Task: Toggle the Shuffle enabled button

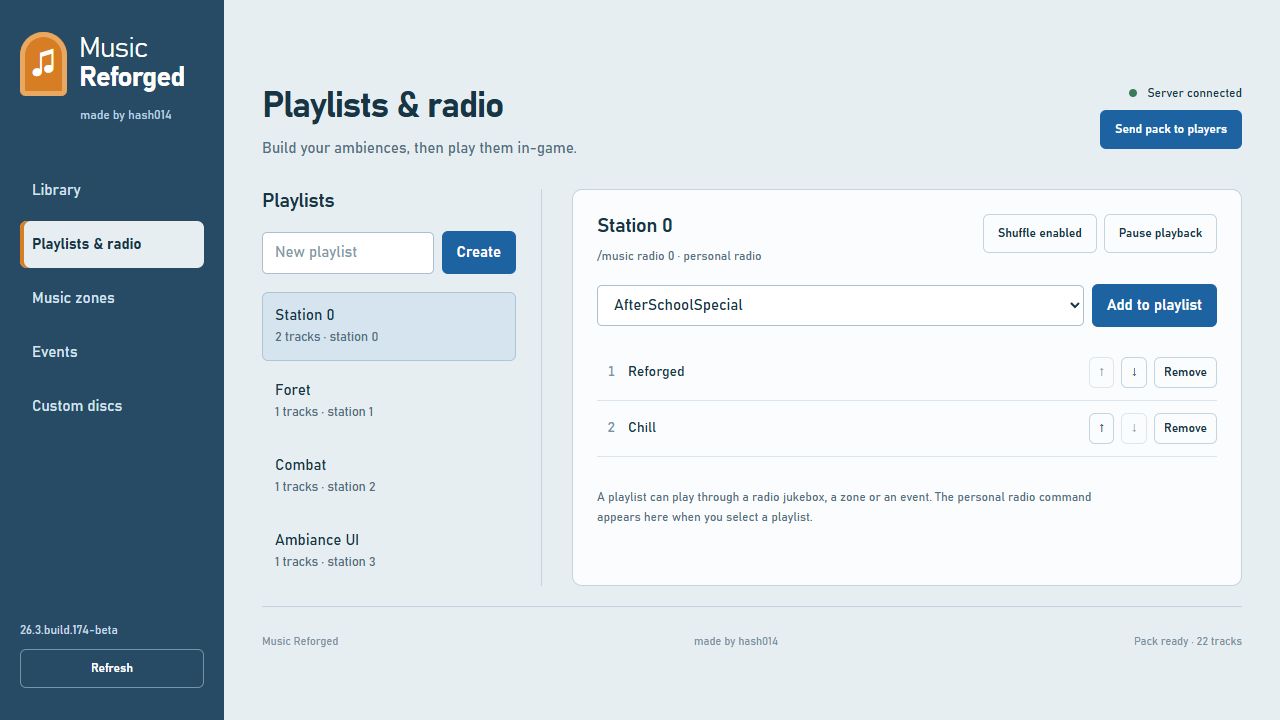Action: 1040,233
